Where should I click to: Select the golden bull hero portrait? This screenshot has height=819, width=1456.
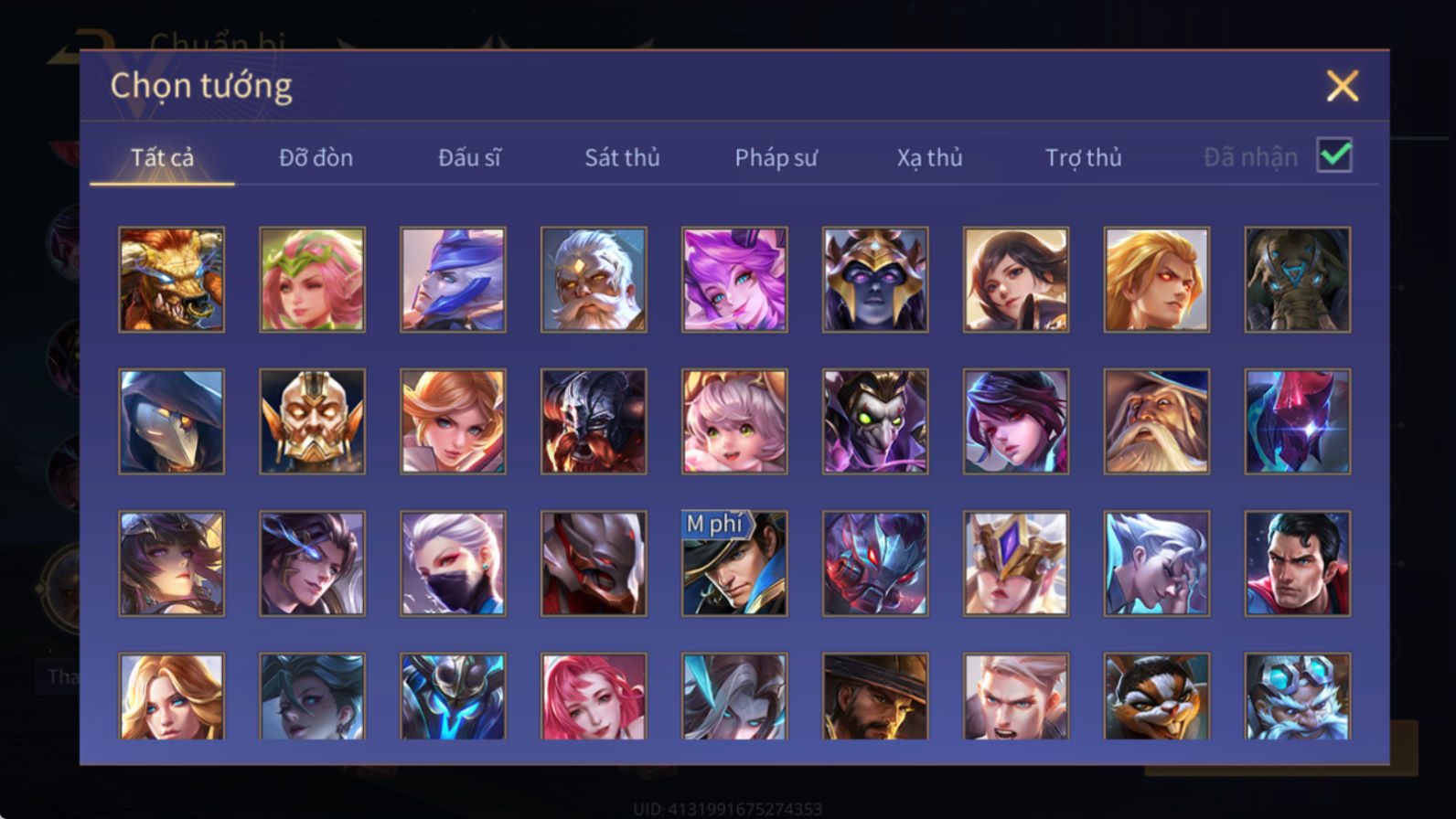[x=171, y=280]
